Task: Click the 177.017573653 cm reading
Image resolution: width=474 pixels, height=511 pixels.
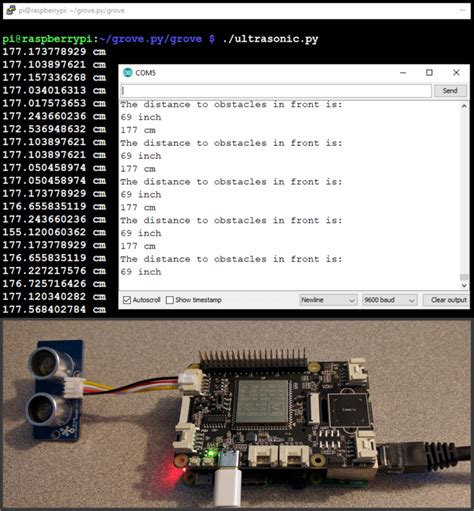Action: (54, 103)
